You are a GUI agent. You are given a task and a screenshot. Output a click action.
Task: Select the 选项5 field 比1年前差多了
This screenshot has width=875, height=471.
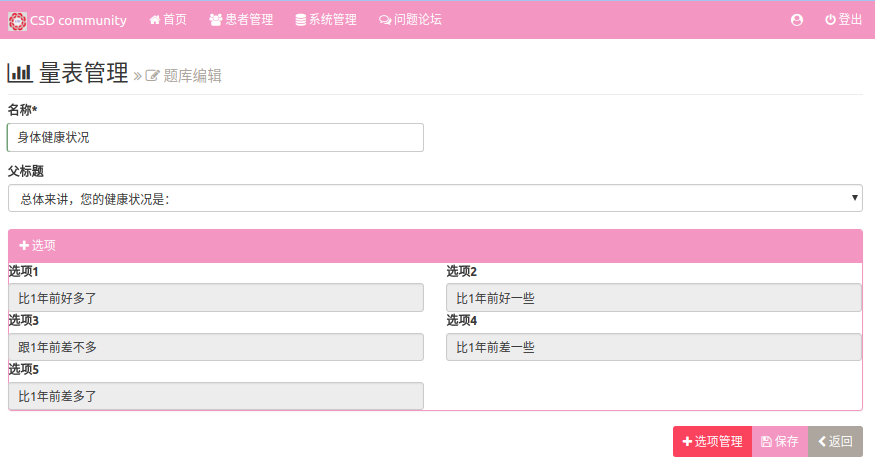[215, 396]
